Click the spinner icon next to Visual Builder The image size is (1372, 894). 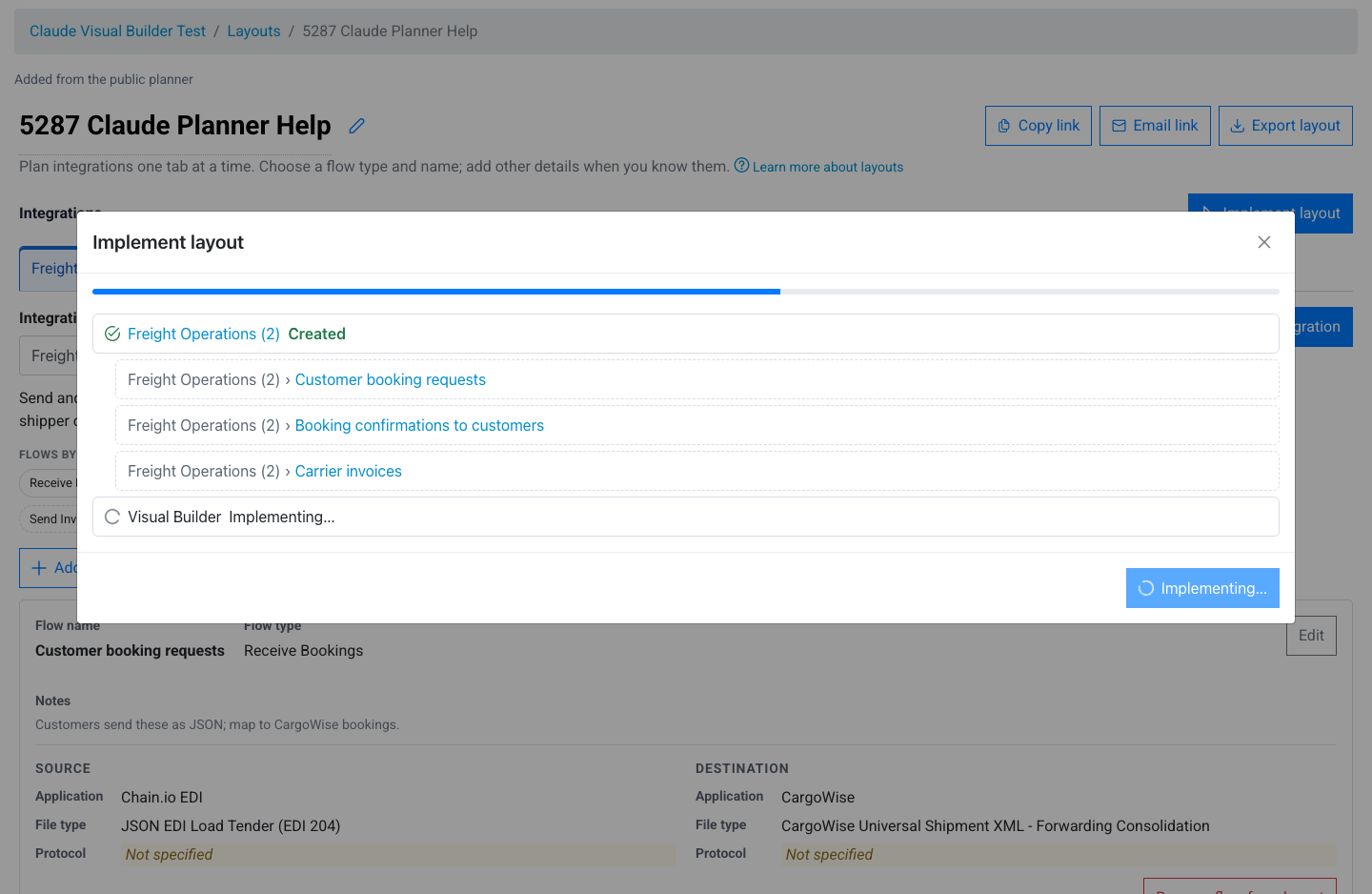click(112, 517)
